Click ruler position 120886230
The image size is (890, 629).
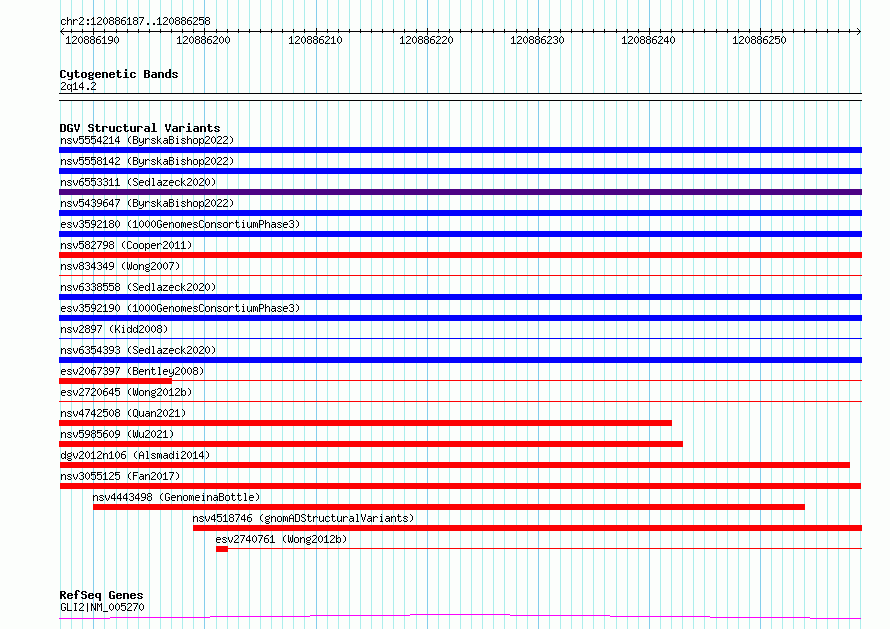pyautogui.click(x=537, y=40)
